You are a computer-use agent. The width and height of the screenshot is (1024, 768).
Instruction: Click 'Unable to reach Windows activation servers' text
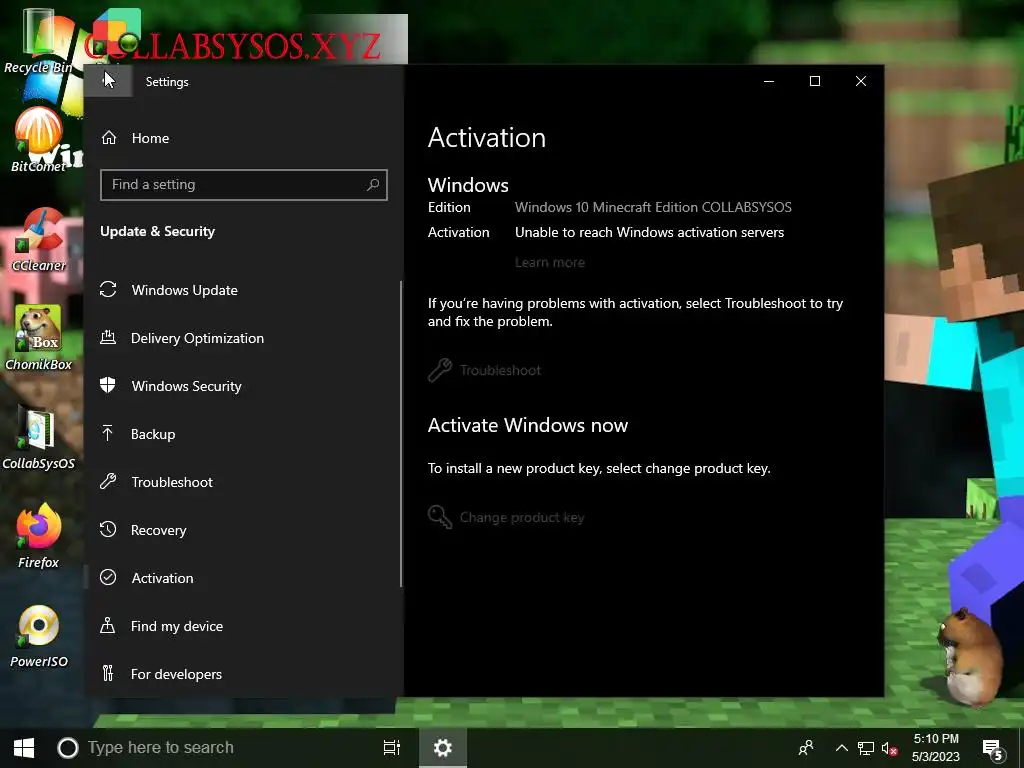[649, 232]
